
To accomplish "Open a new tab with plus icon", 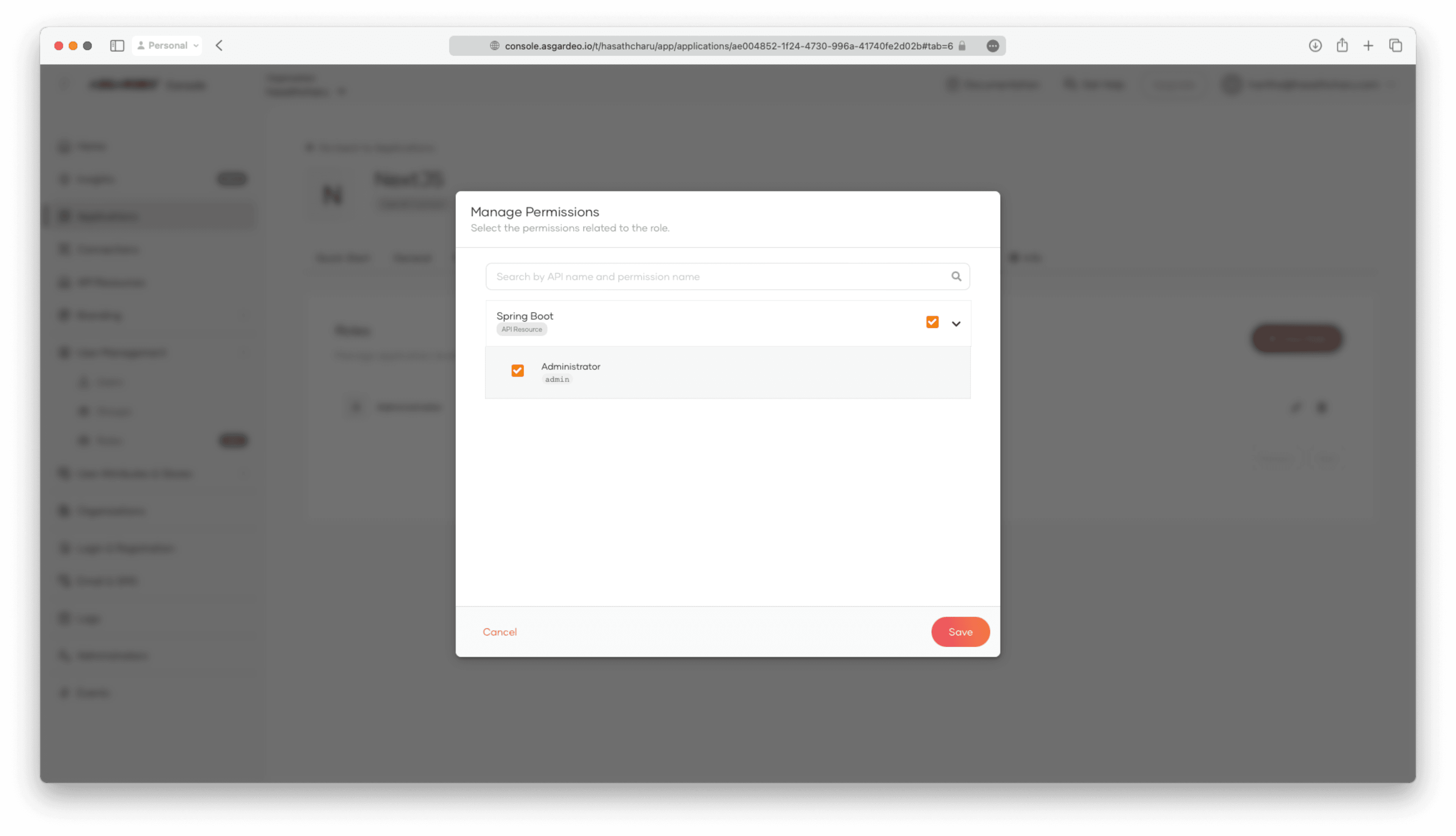I will (x=1368, y=45).
